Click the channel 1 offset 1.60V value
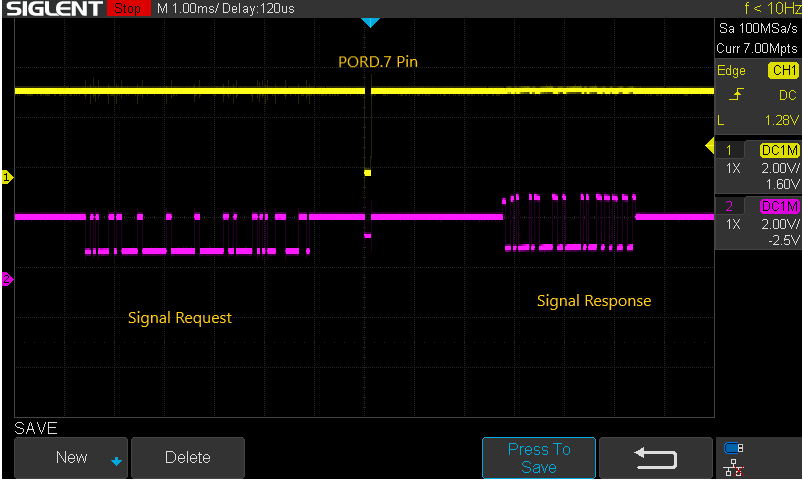The height and width of the screenshot is (481, 803). (x=783, y=184)
